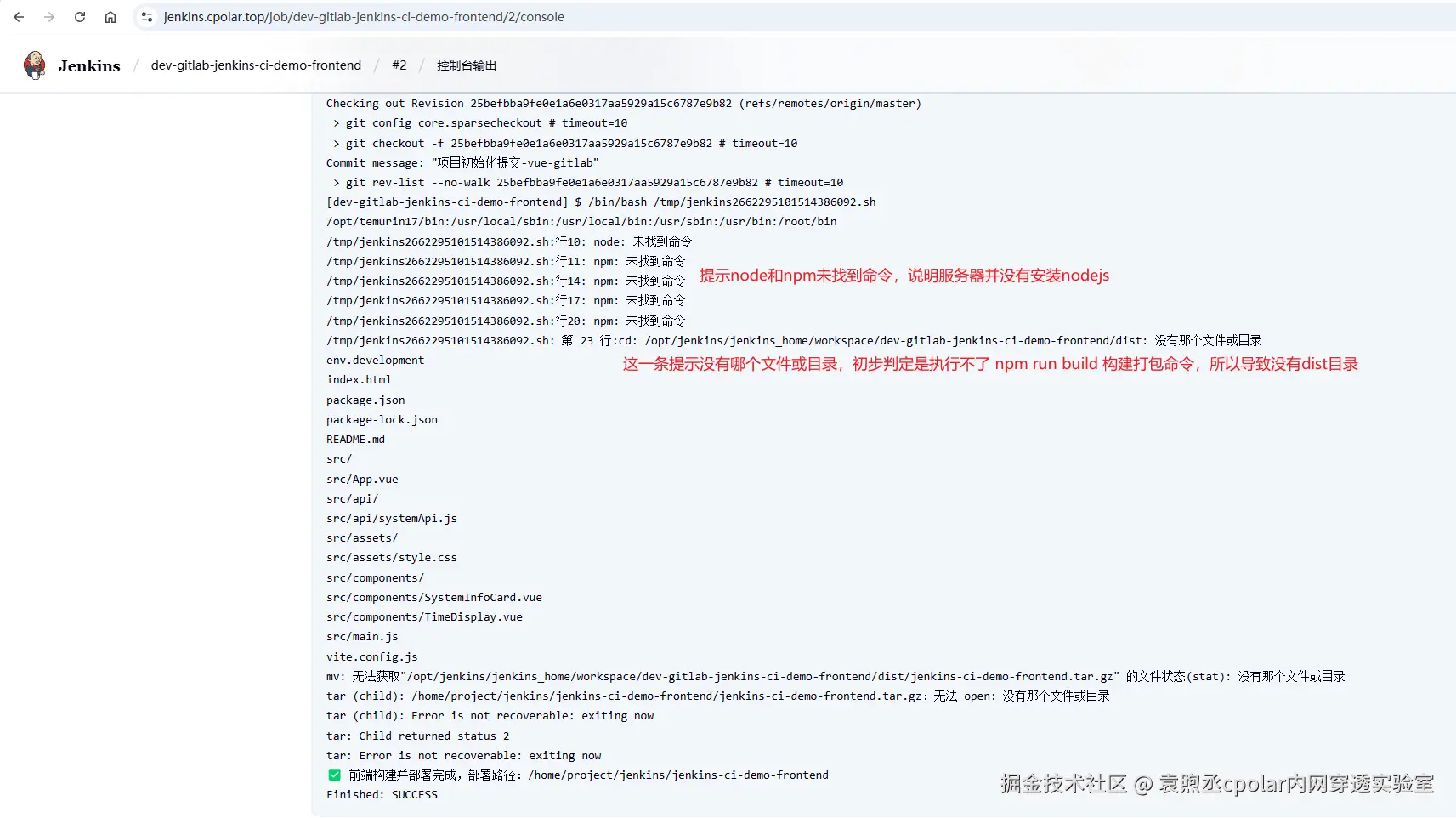This screenshot has height=818, width=1456.
Task: Click 'src/components/TimeDisplay.vue' line
Action: point(424,617)
